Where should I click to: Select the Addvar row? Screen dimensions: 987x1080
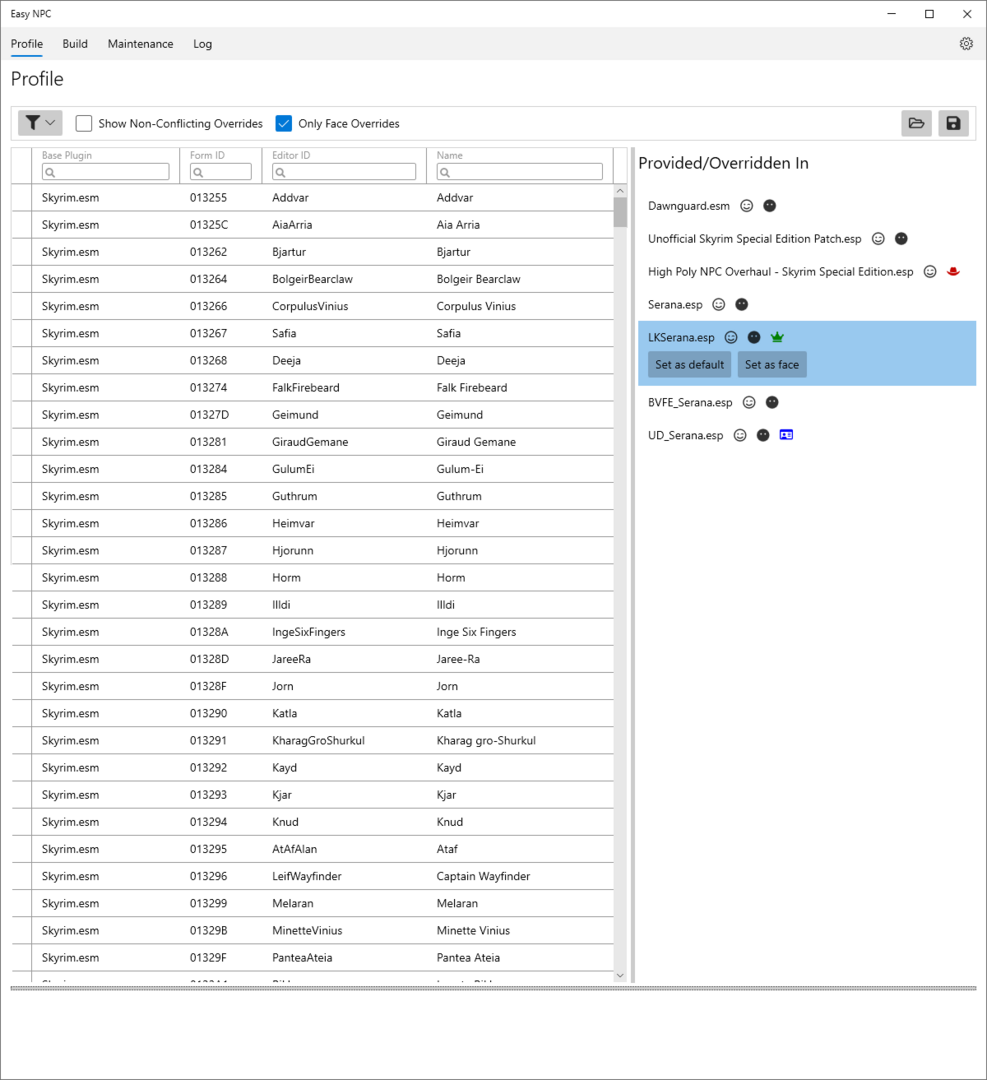pos(313,198)
